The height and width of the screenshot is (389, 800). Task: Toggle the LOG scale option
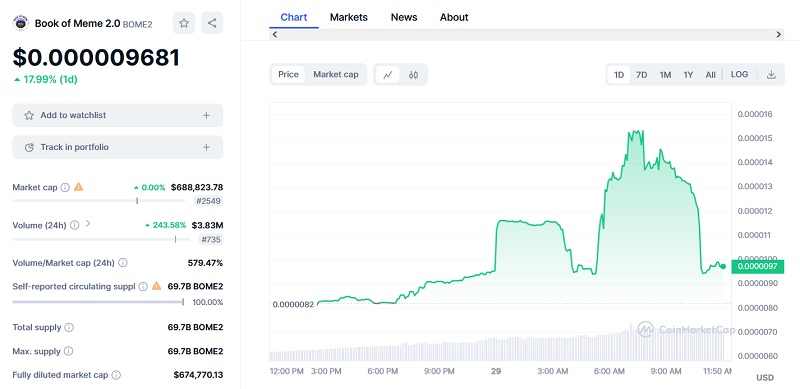(739, 75)
